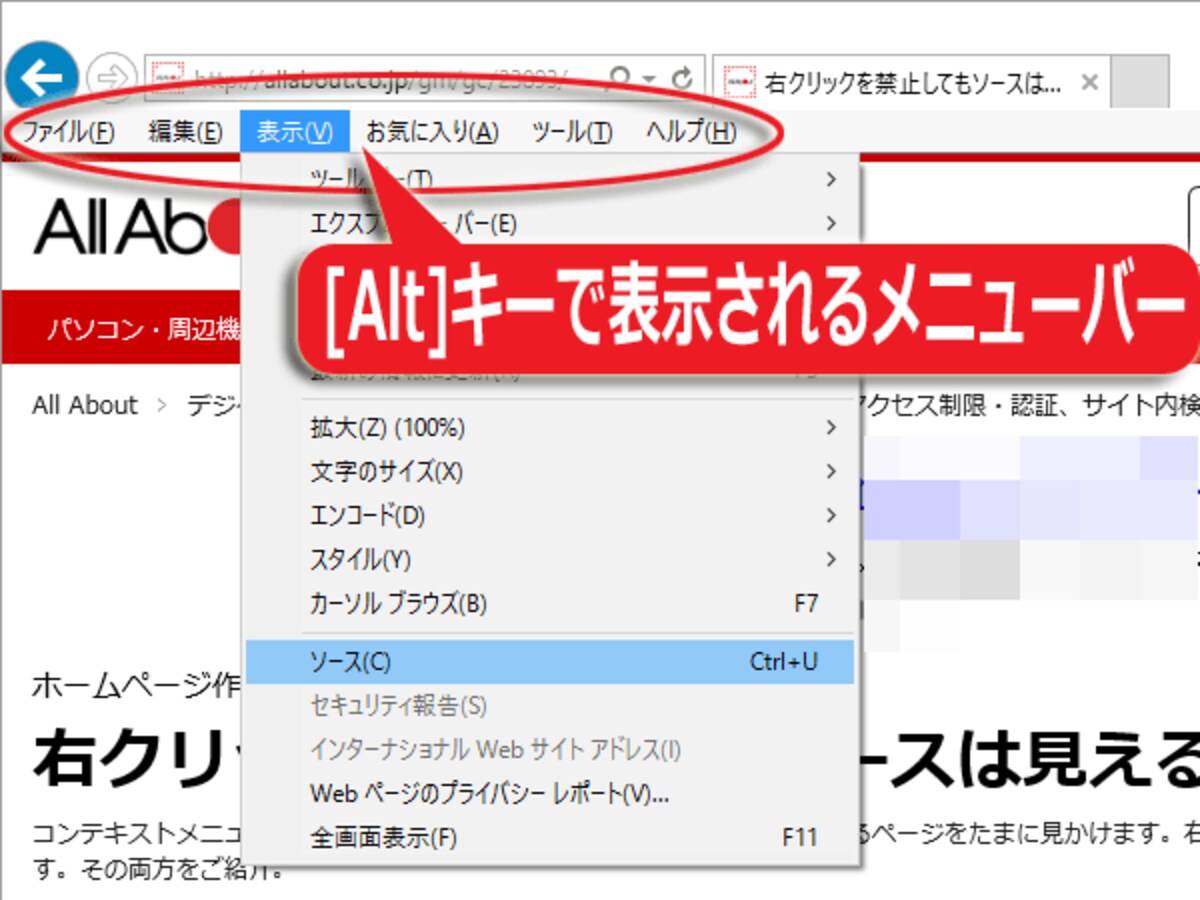Click the new tab button
The image size is (1200, 900).
point(1140,82)
